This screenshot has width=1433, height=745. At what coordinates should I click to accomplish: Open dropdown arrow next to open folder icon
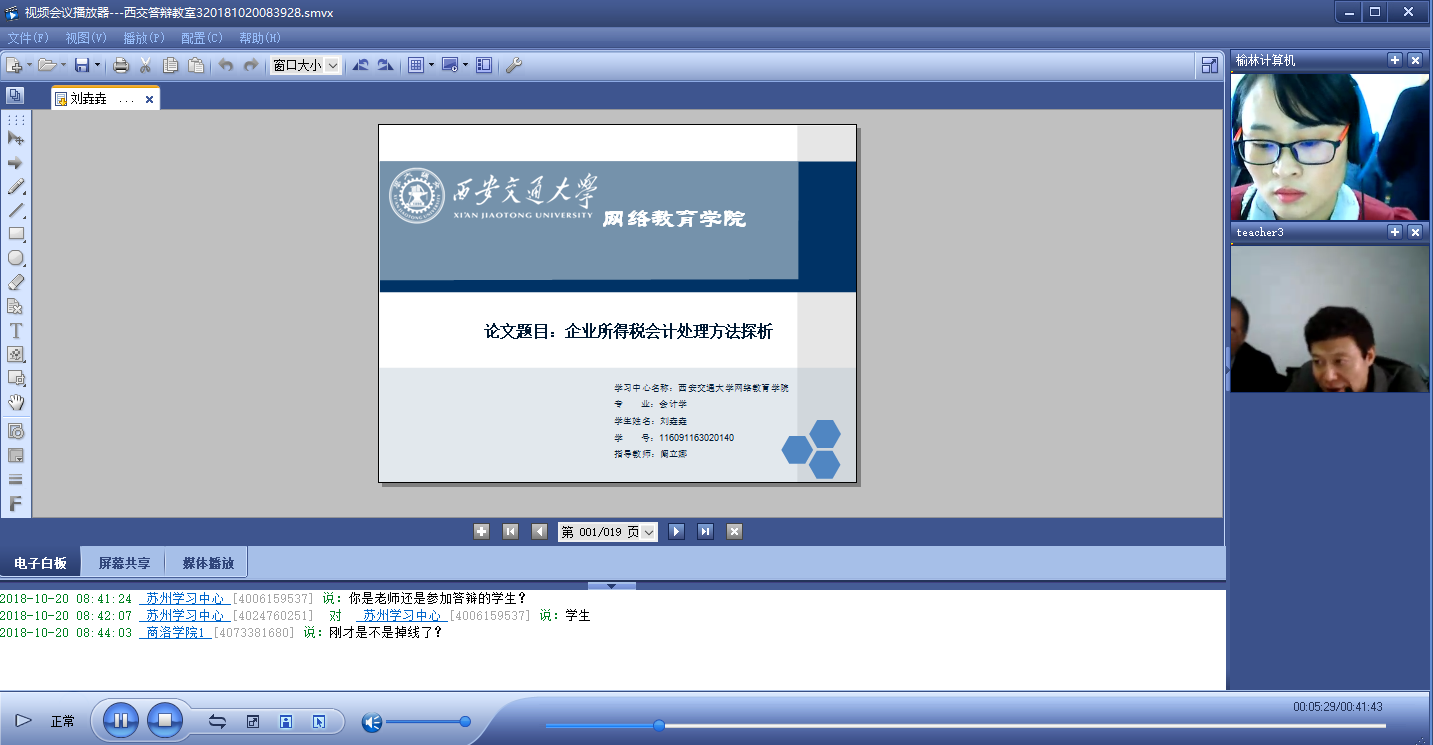pyautogui.click(x=63, y=65)
